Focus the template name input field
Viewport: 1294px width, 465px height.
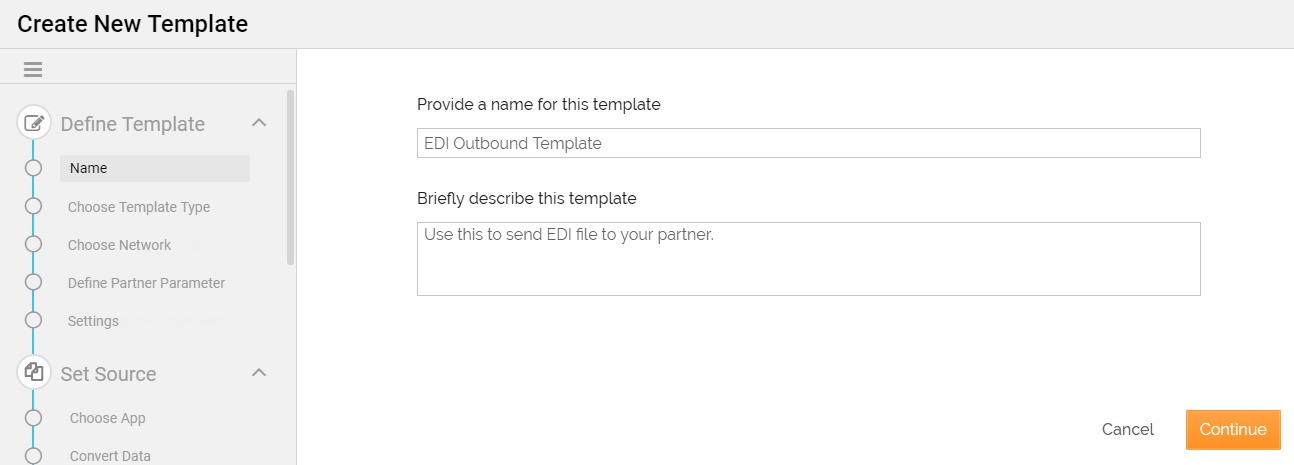pos(808,143)
